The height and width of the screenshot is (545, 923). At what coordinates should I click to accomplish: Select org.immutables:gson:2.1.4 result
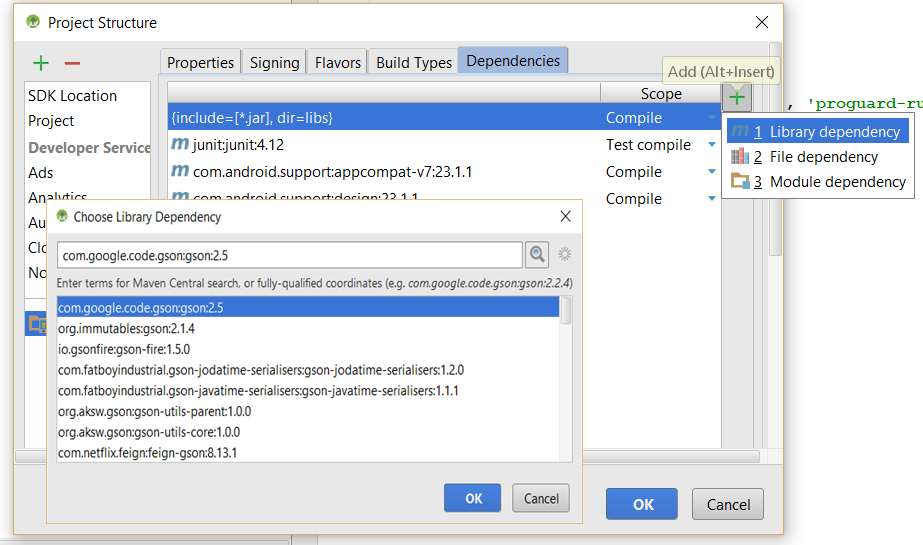click(308, 328)
